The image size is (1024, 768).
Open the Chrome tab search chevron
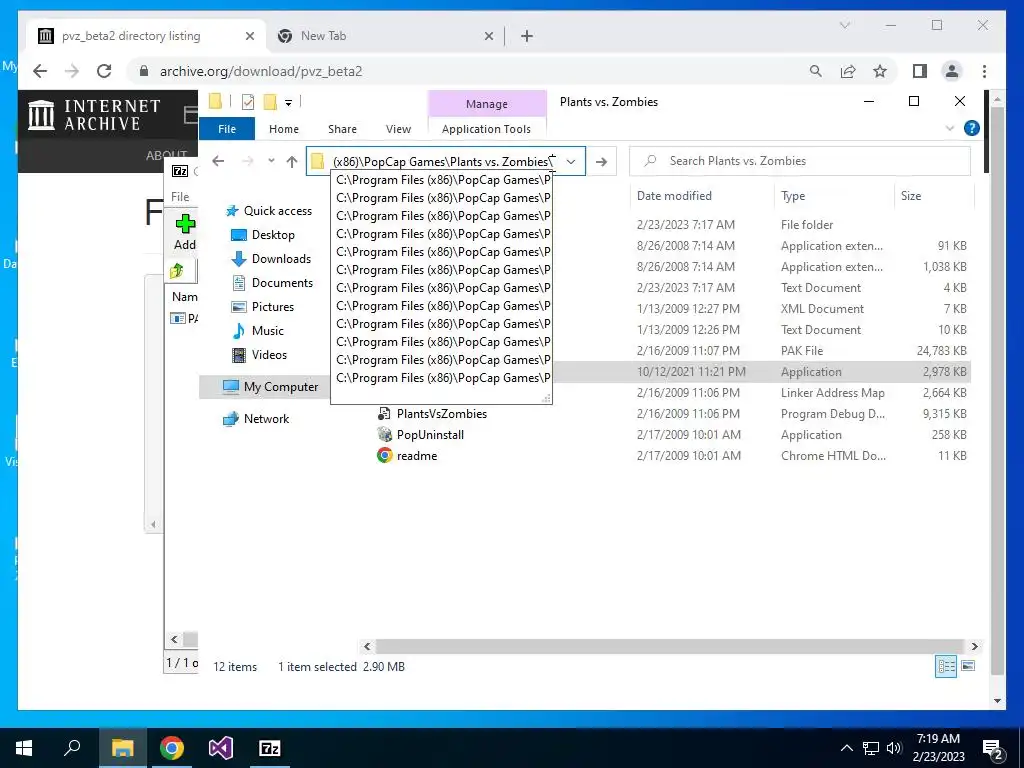[844, 25]
